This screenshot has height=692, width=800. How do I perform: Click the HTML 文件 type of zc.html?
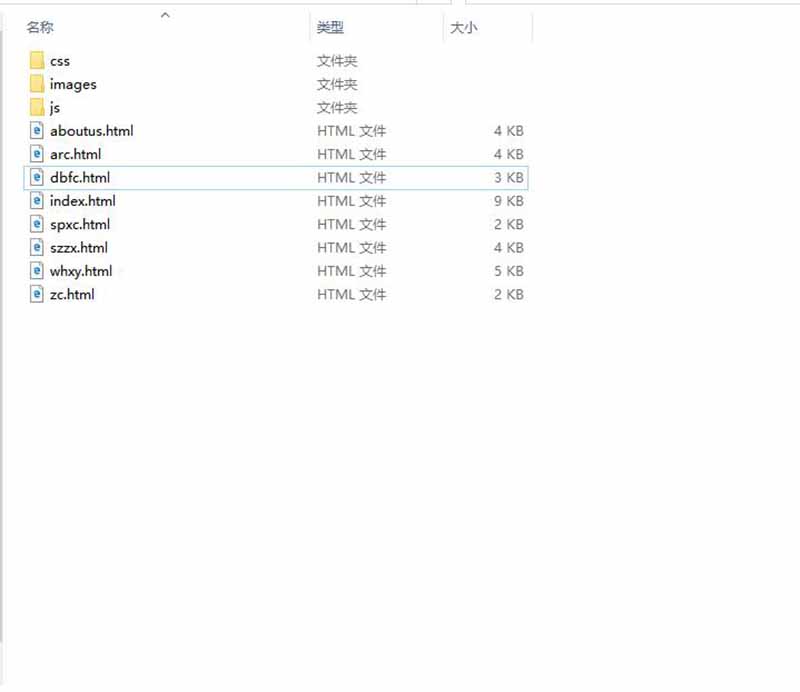pyautogui.click(x=352, y=294)
